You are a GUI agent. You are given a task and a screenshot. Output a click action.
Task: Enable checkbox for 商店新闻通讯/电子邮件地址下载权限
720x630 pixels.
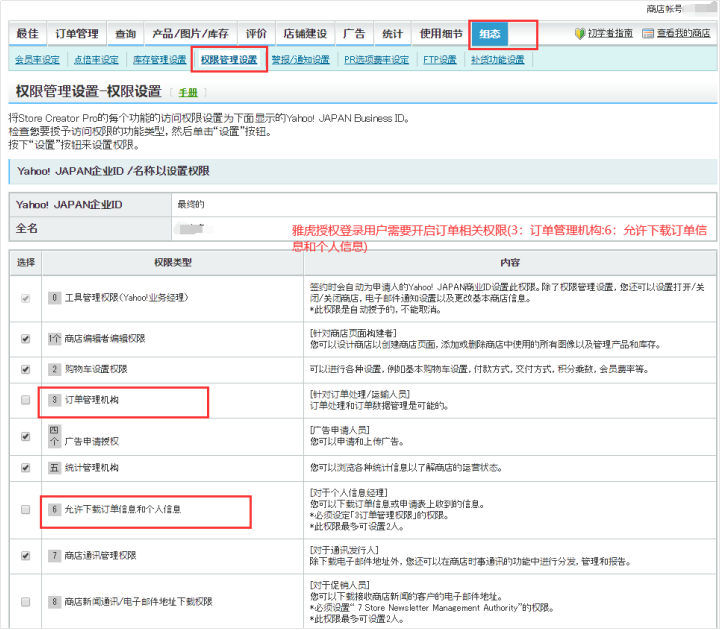26,602
